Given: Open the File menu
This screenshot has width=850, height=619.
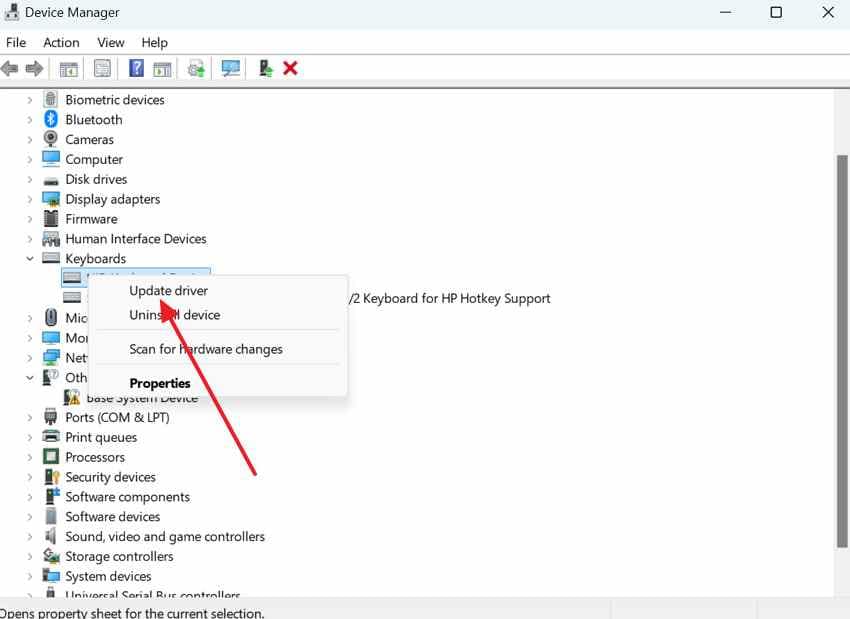Looking at the screenshot, I should [x=16, y=42].
